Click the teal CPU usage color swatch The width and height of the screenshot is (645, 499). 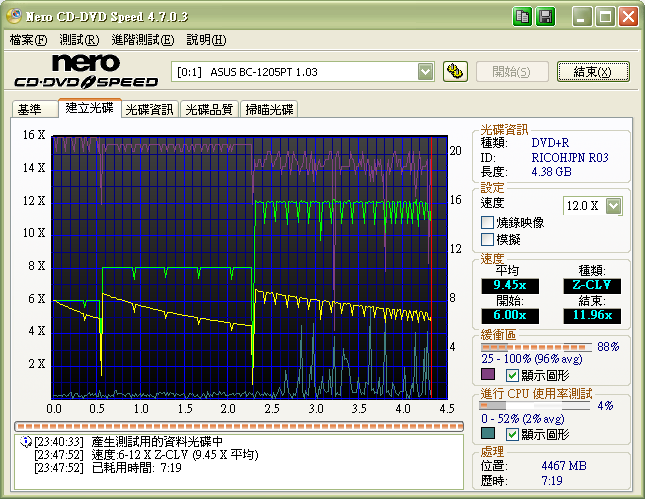488,433
